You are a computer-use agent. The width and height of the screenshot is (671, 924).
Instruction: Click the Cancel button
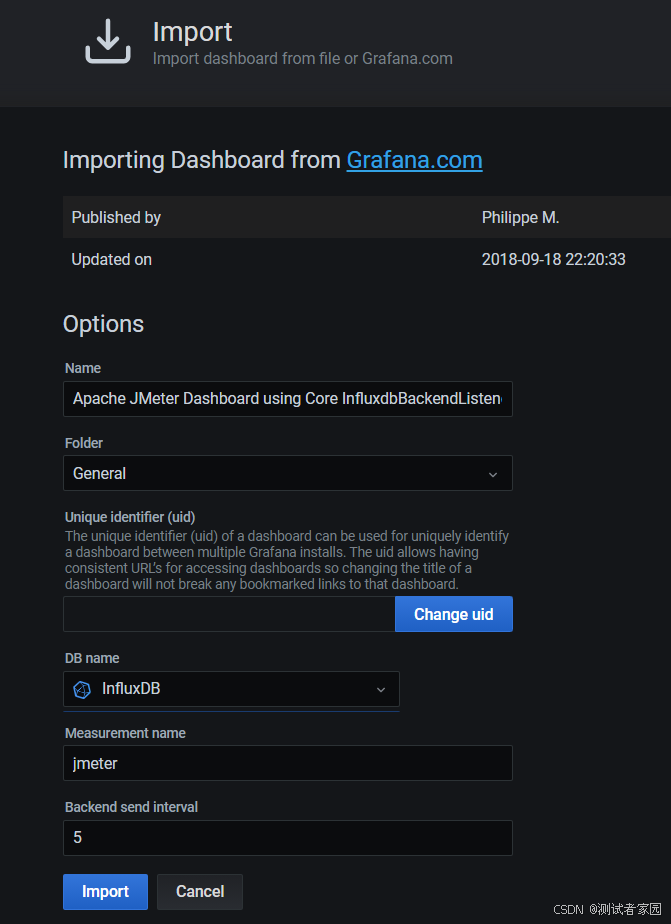point(200,892)
